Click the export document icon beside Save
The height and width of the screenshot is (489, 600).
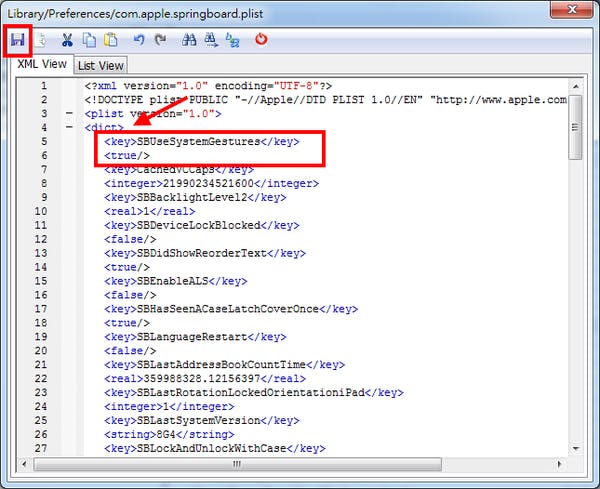(41, 40)
